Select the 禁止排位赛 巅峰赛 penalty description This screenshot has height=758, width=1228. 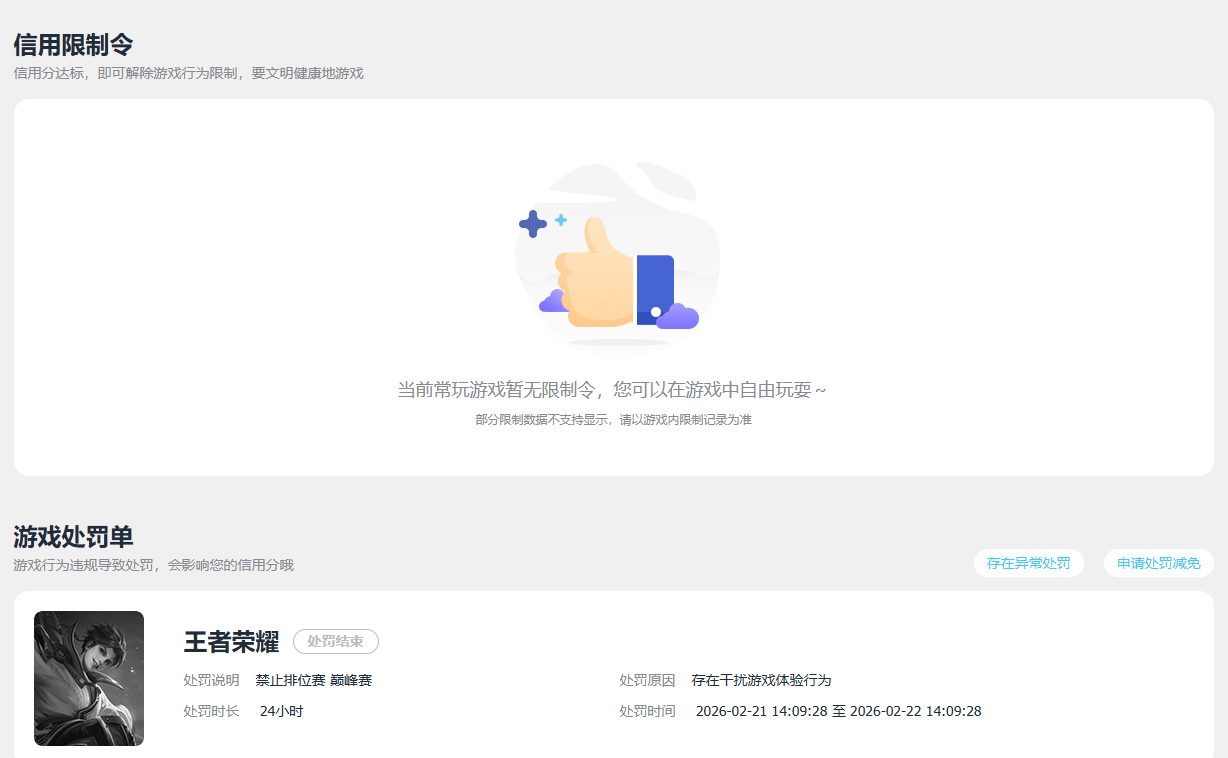[314, 680]
